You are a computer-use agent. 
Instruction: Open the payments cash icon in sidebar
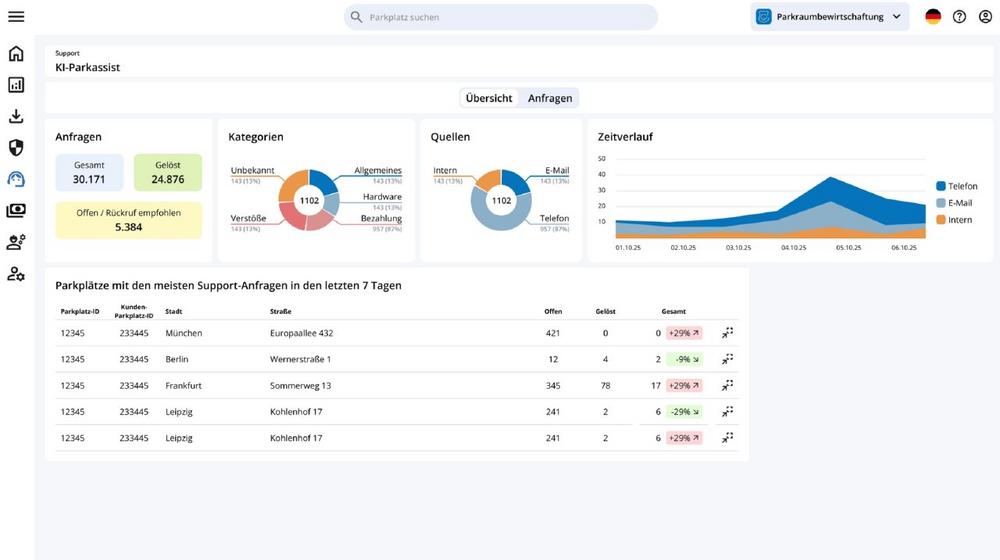(x=16, y=210)
